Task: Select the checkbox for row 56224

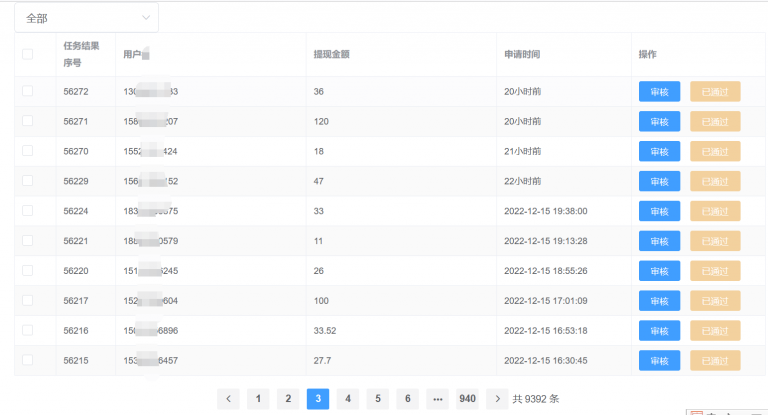Action: coord(27,211)
